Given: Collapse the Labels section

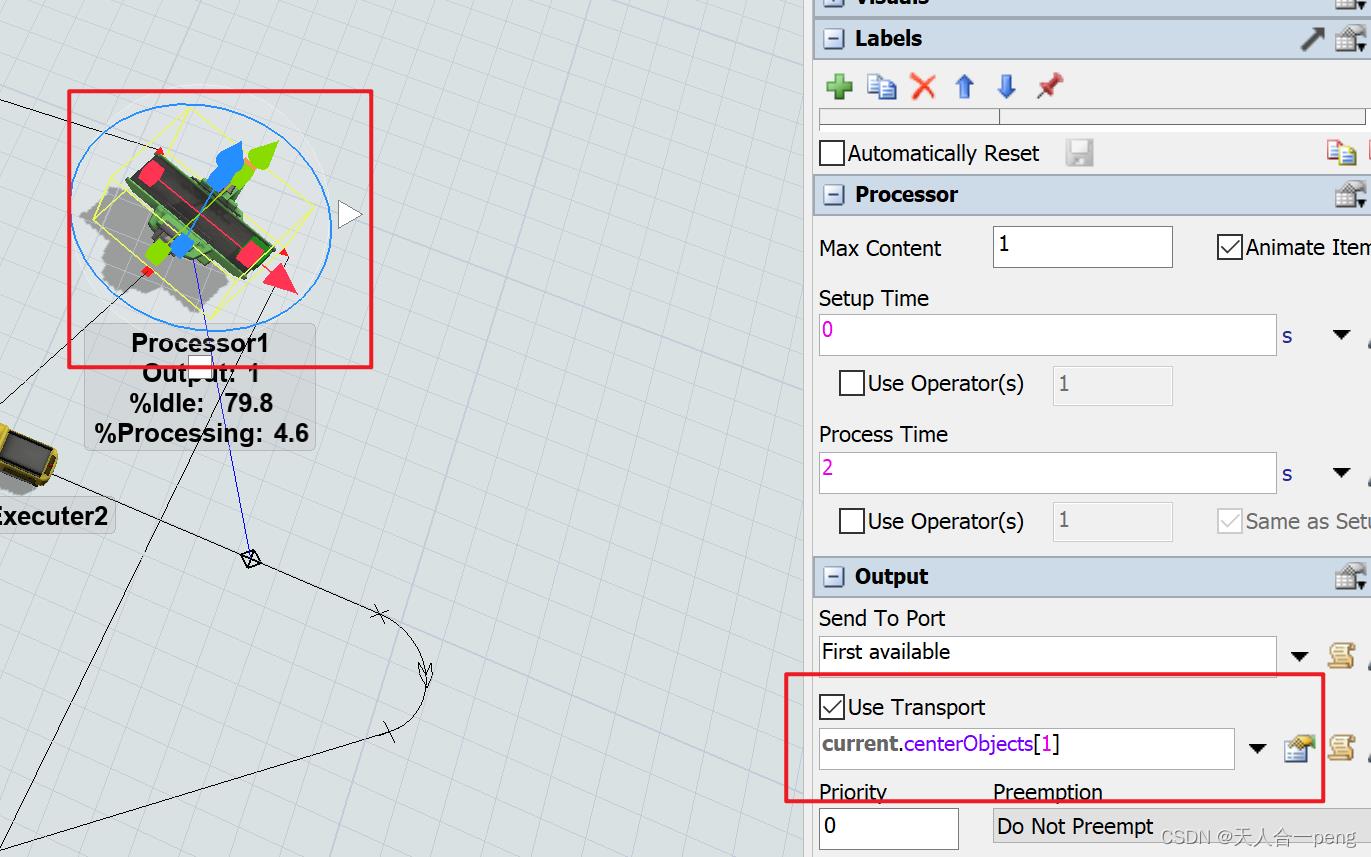Looking at the screenshot, I should pyautogui.click(x=833, y=39).
